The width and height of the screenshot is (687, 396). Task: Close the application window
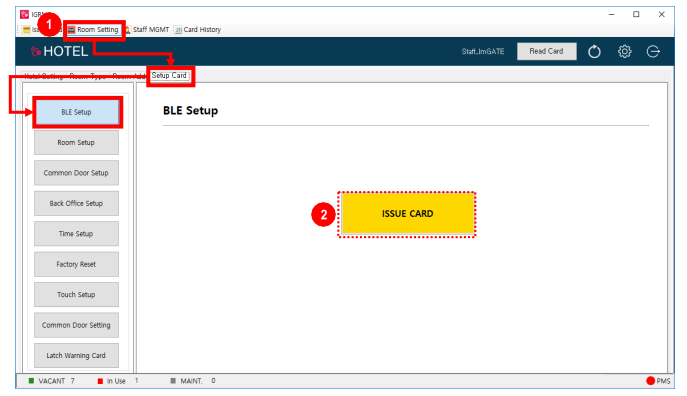(662, 14)
